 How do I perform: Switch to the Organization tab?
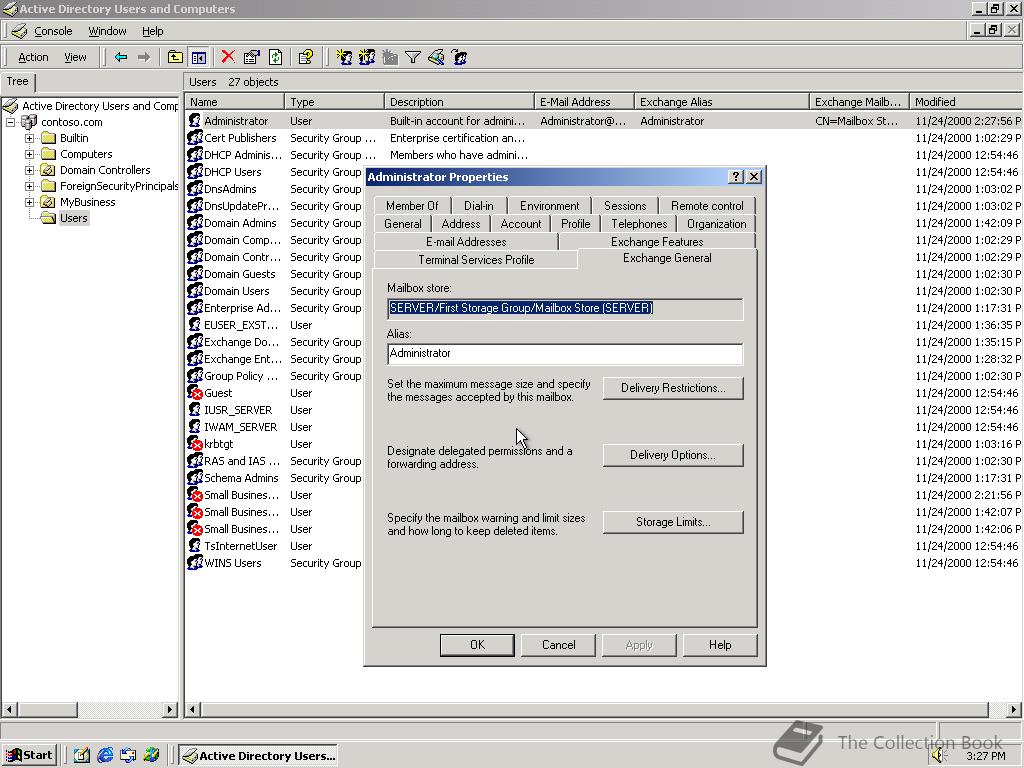click(716, 223)
